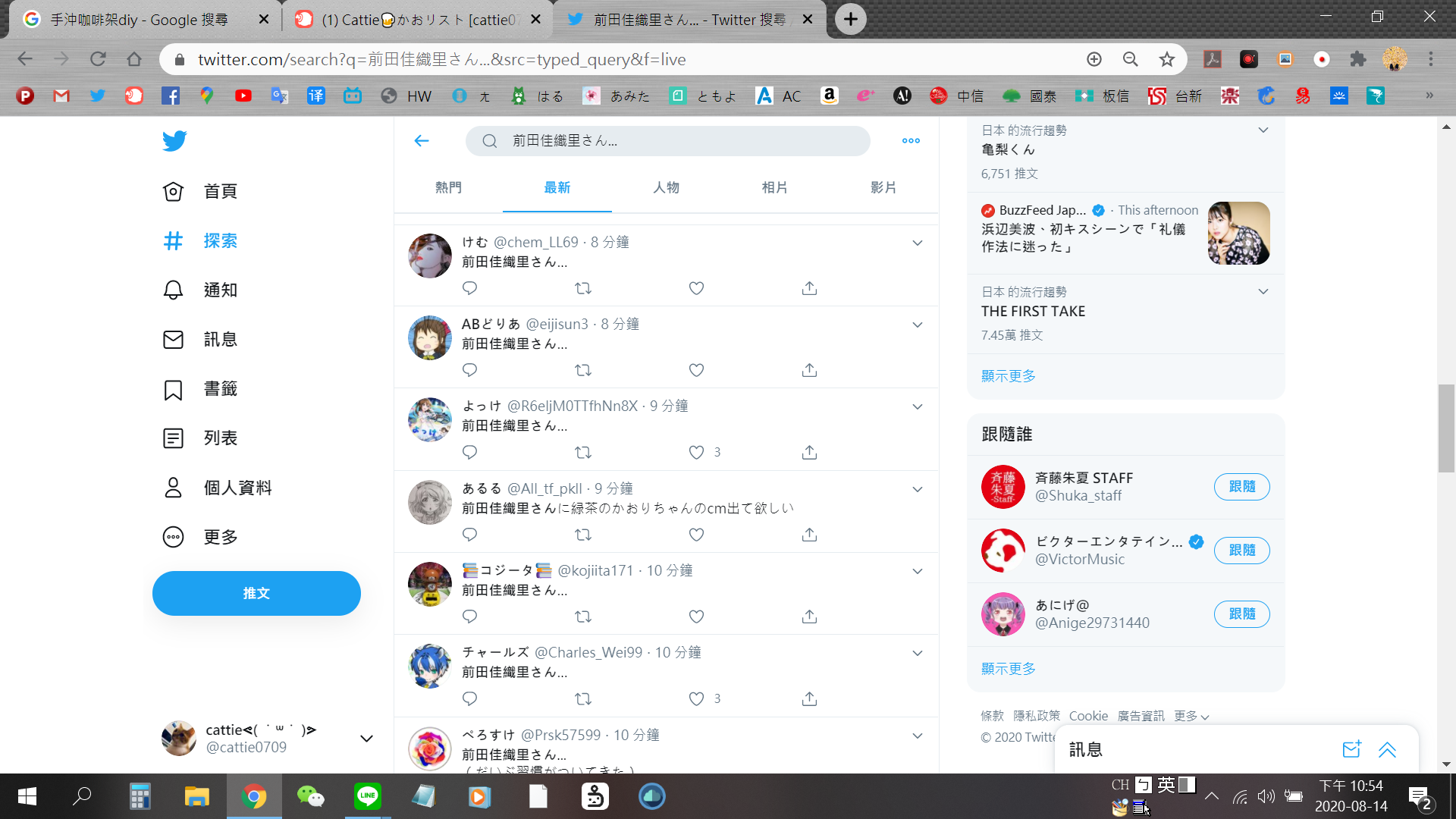1456x819 pixels.
Task: Like the @All_tf_pkll tweet
Action: coord(696,535)
